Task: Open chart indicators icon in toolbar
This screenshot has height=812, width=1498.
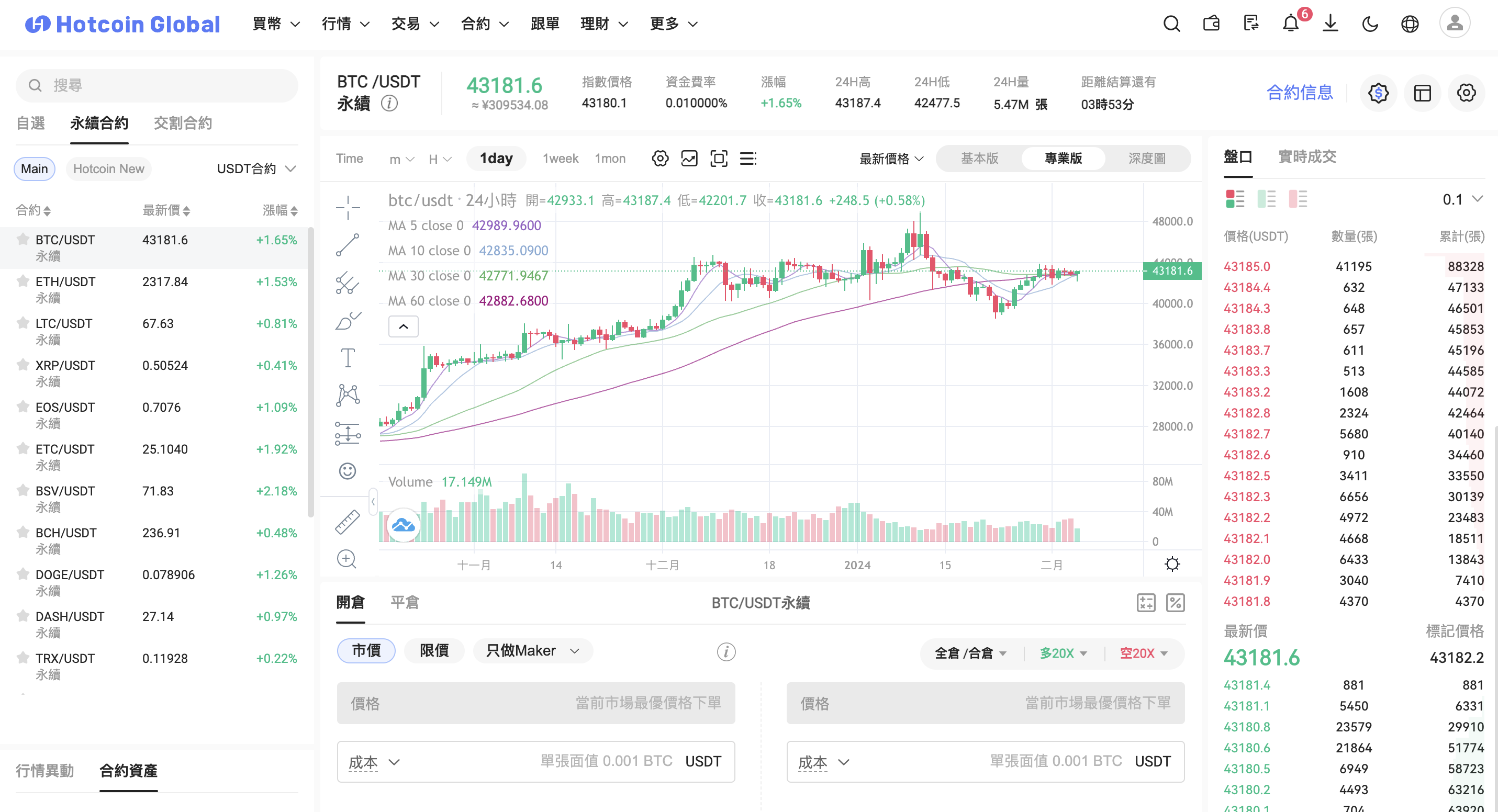Action: coord(689,158)
